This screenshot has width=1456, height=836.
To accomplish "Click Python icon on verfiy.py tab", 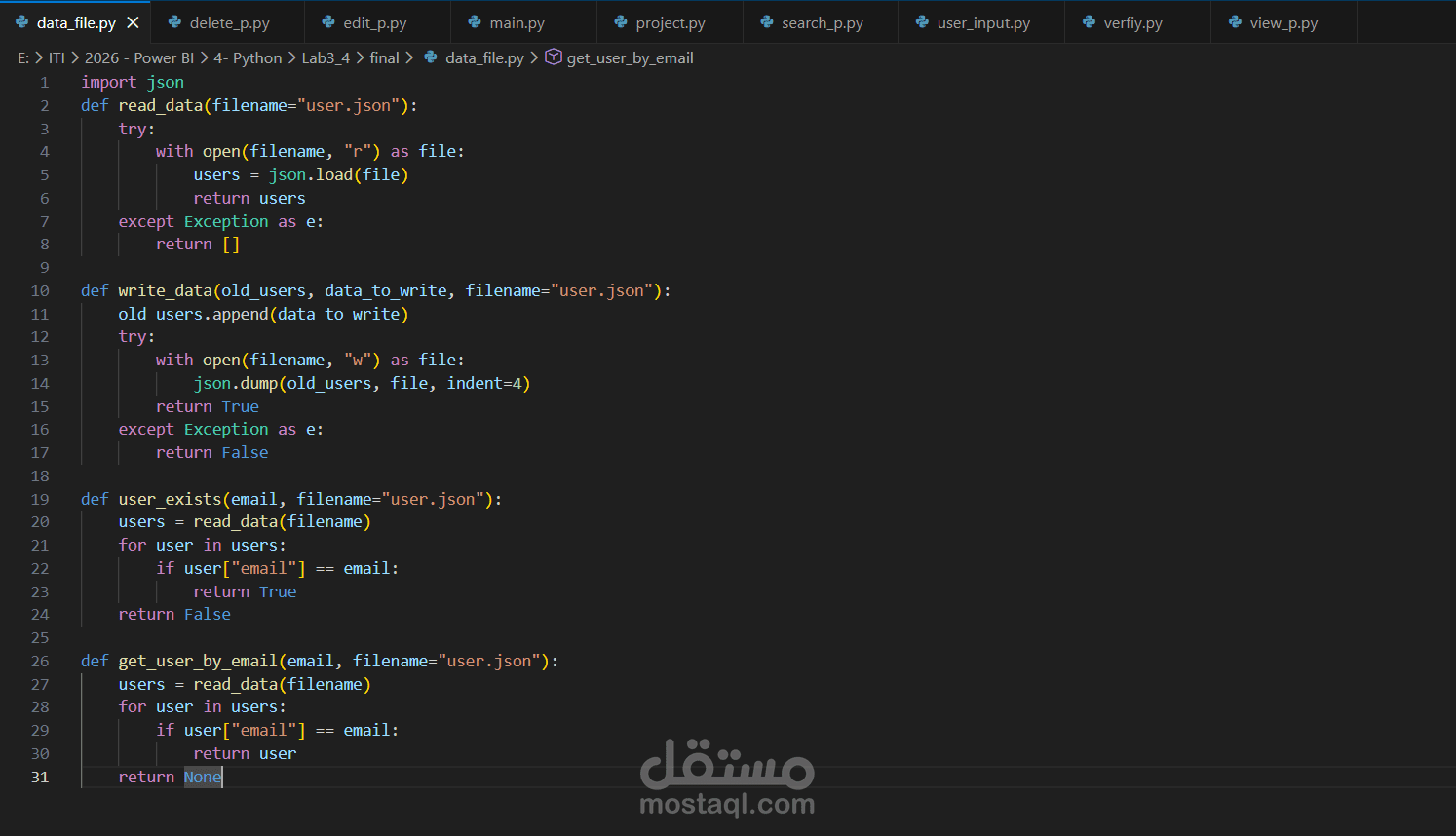I will pos(1089,21).
